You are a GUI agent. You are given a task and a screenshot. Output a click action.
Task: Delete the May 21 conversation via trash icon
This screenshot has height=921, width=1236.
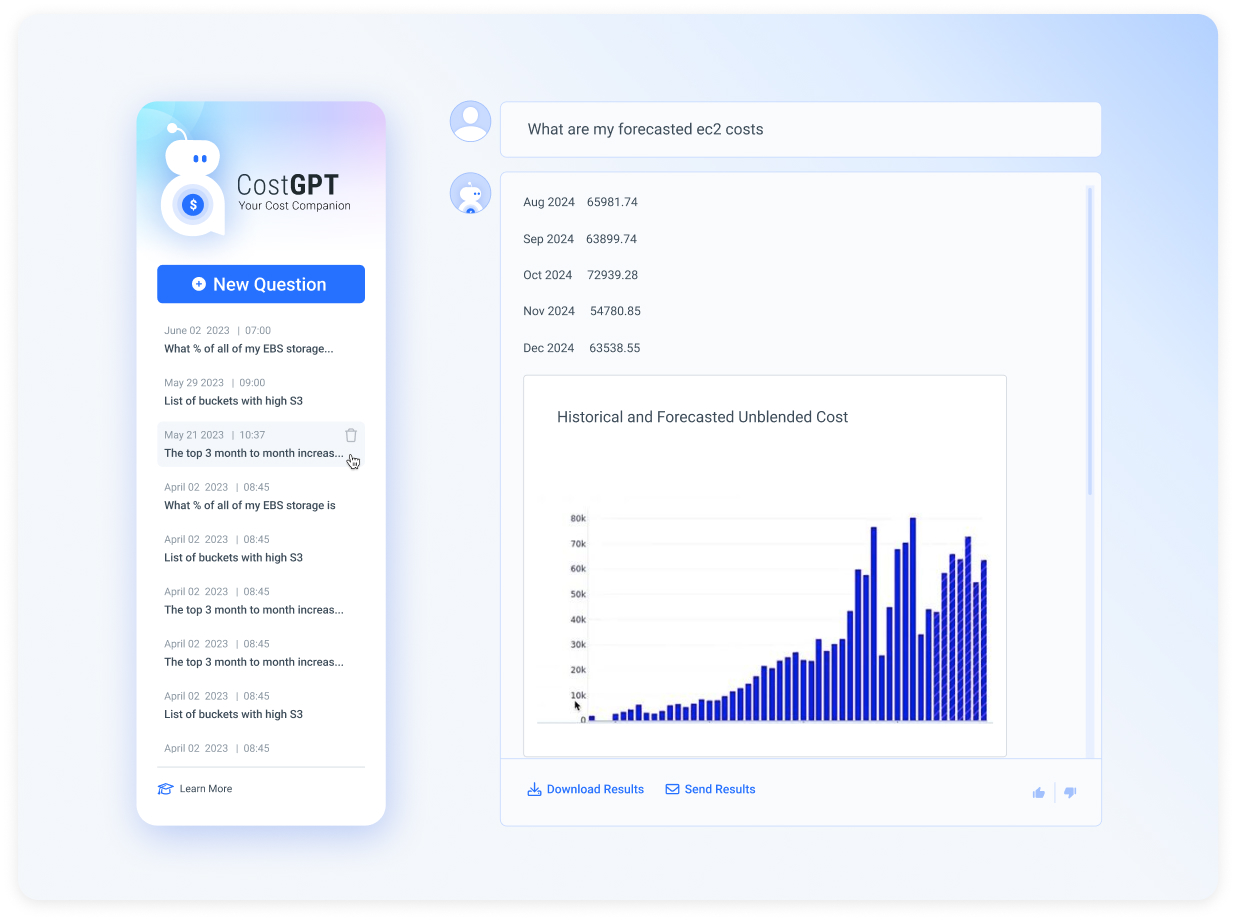(x=350, y=435)
